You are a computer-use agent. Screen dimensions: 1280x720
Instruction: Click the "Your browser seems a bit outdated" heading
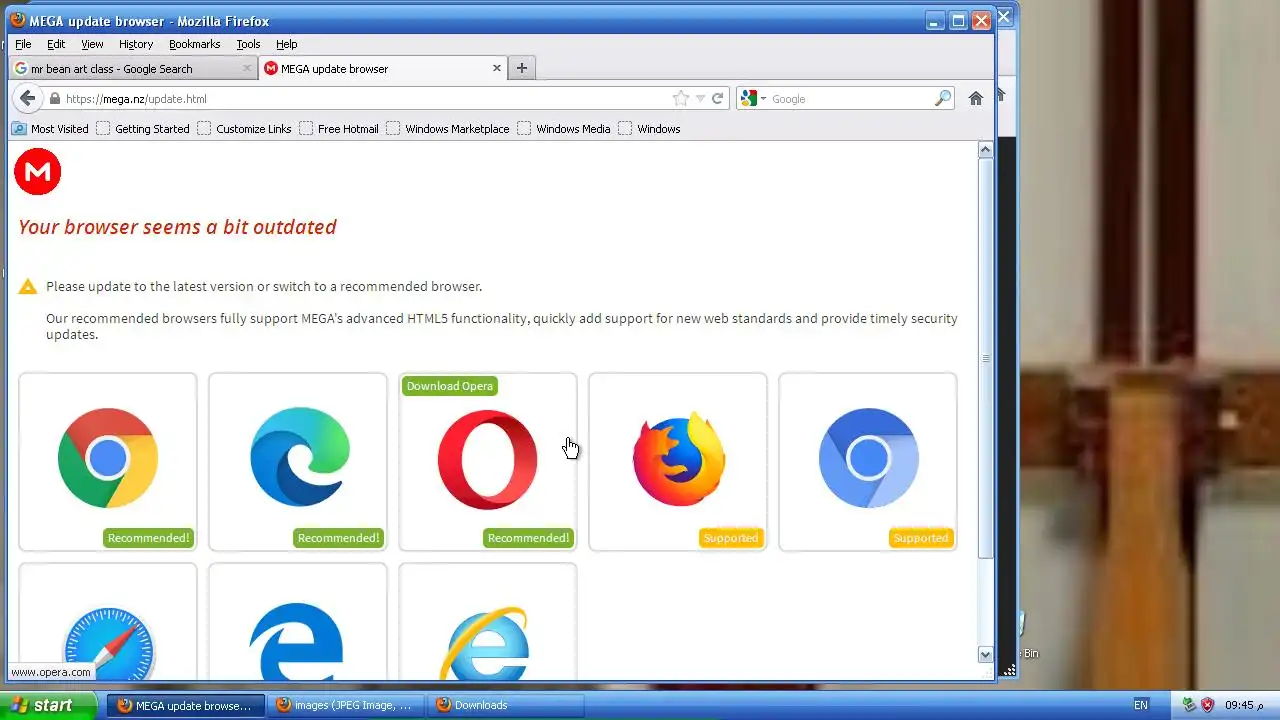point(177,227)
